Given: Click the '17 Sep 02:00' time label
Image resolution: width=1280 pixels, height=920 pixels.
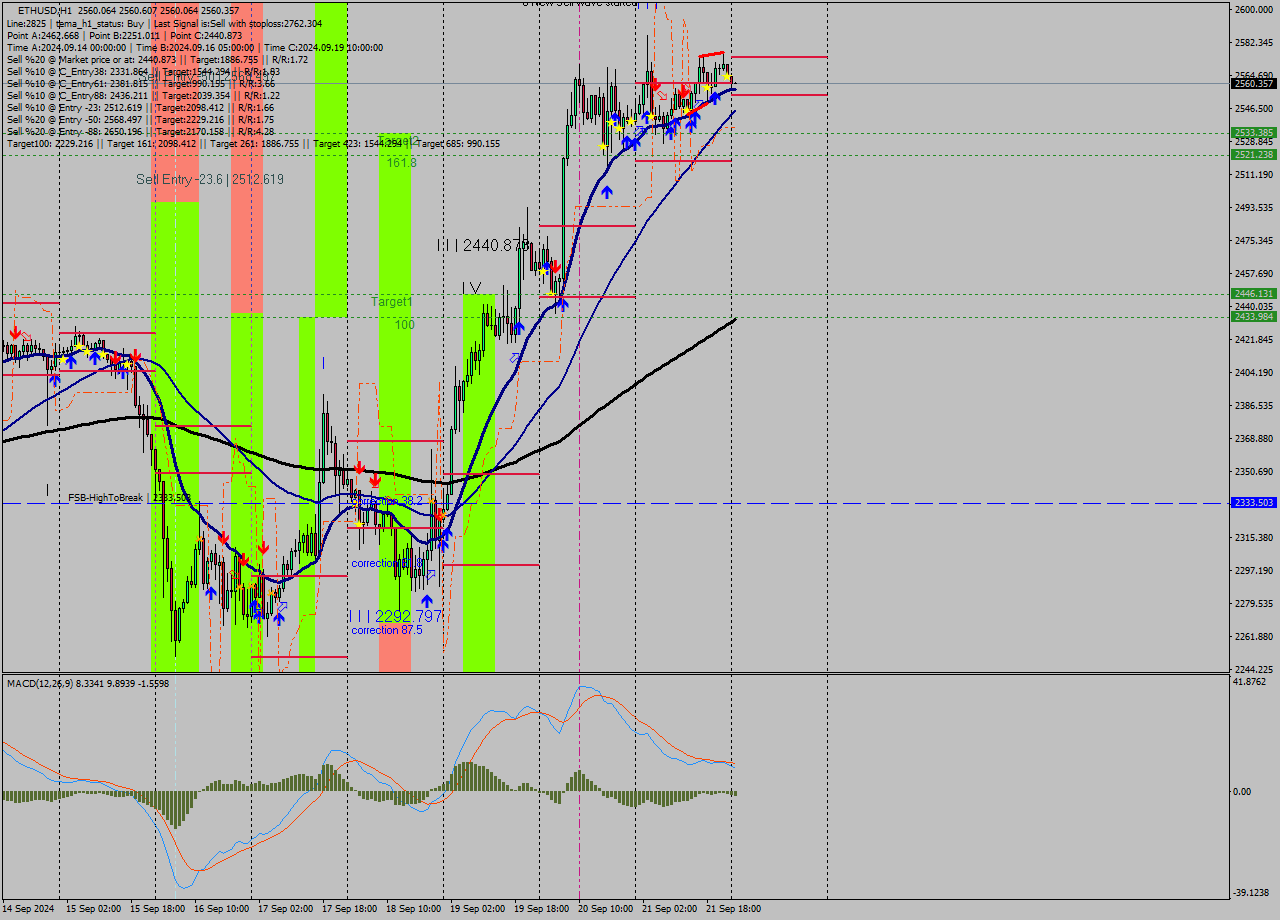Looking at the screenshot, I should tap(286, 909).
